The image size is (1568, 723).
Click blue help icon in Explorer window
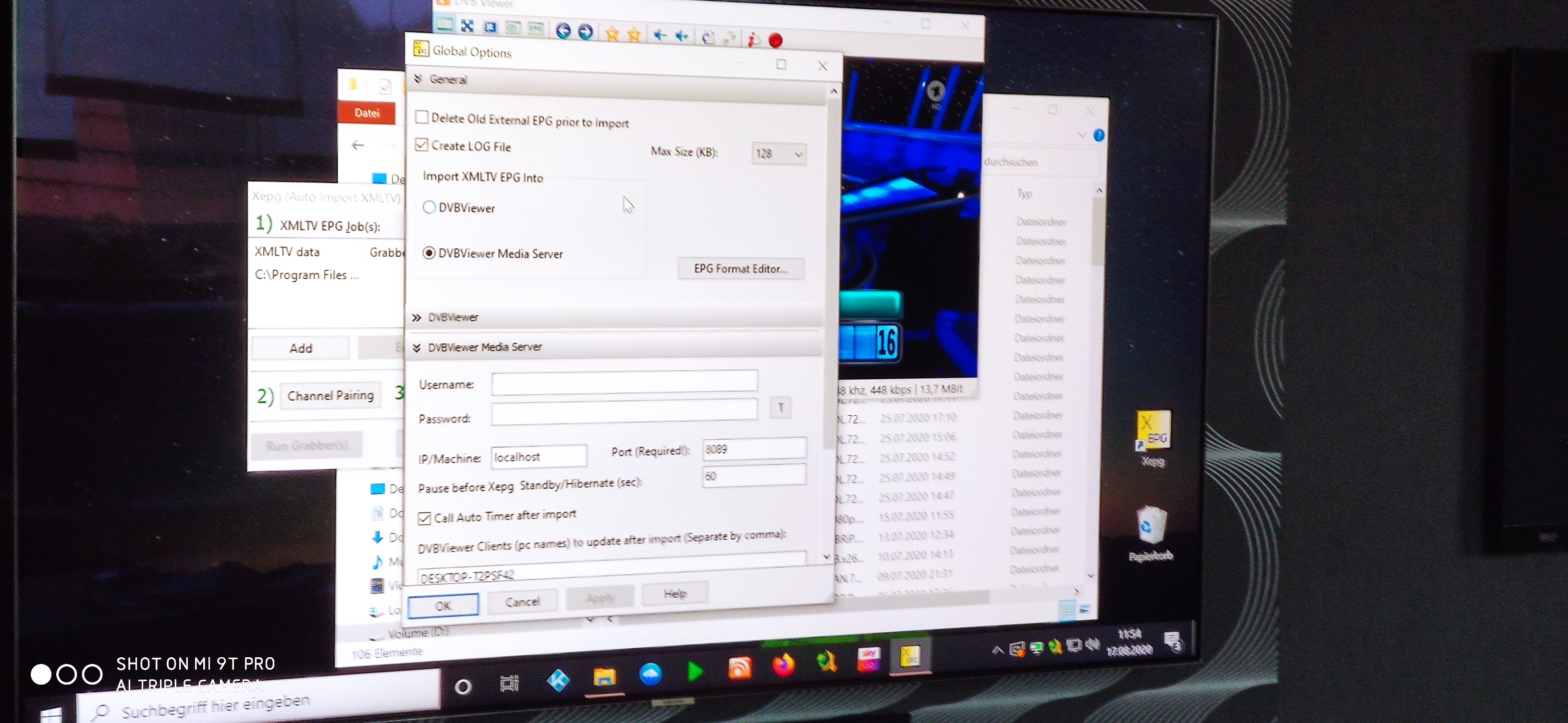click(x=1099, y=135)
